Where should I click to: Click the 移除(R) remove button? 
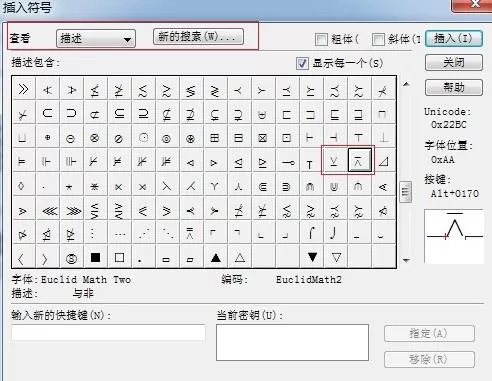click(x=429, y=359)
